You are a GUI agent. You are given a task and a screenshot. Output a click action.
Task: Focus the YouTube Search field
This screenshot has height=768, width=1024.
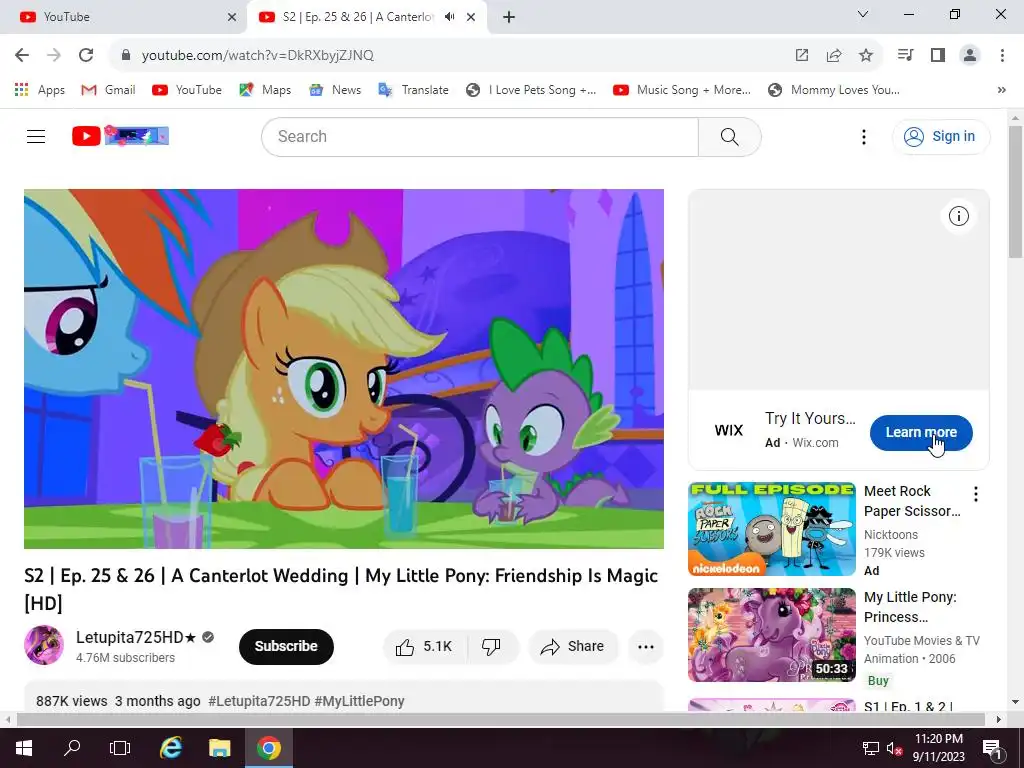480,136
